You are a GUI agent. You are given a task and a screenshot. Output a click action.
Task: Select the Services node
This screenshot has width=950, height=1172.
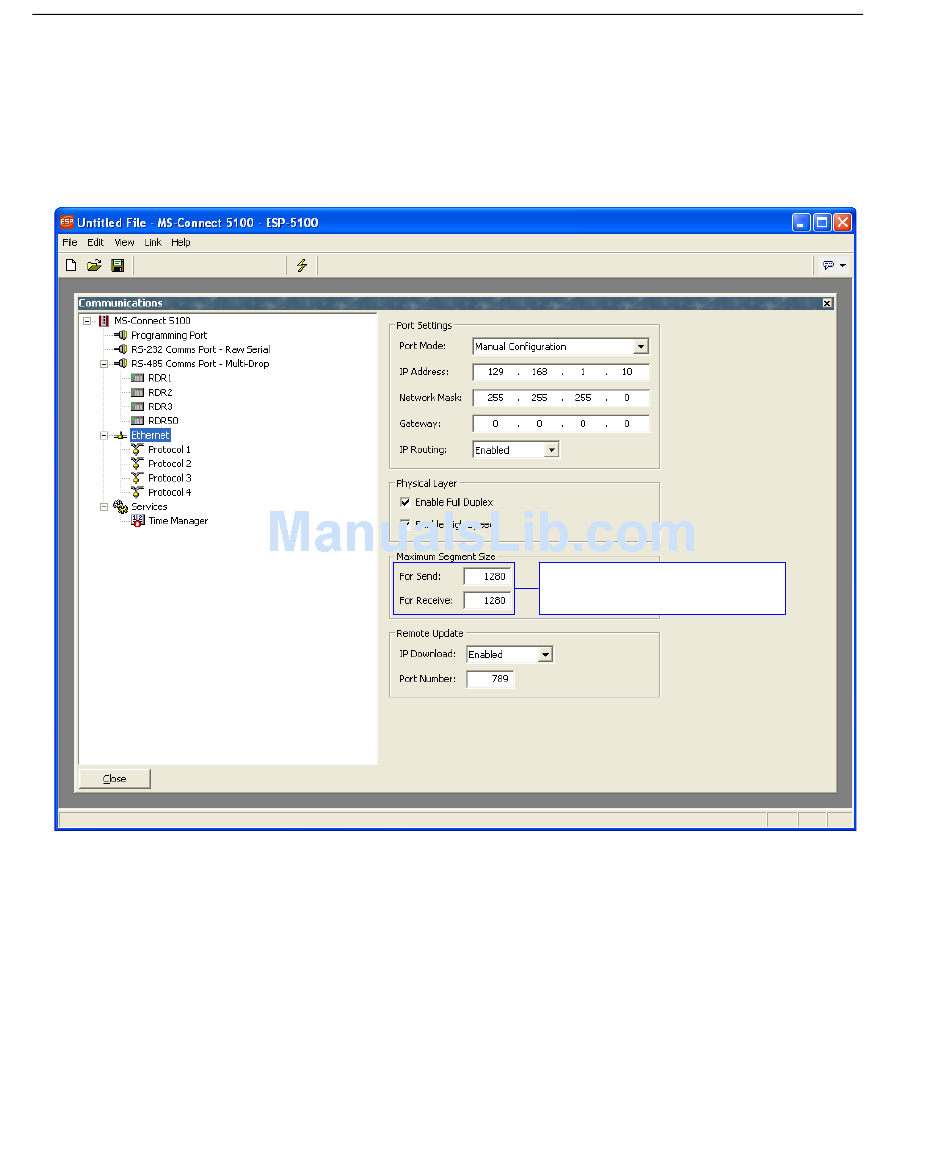click(149, 506)
